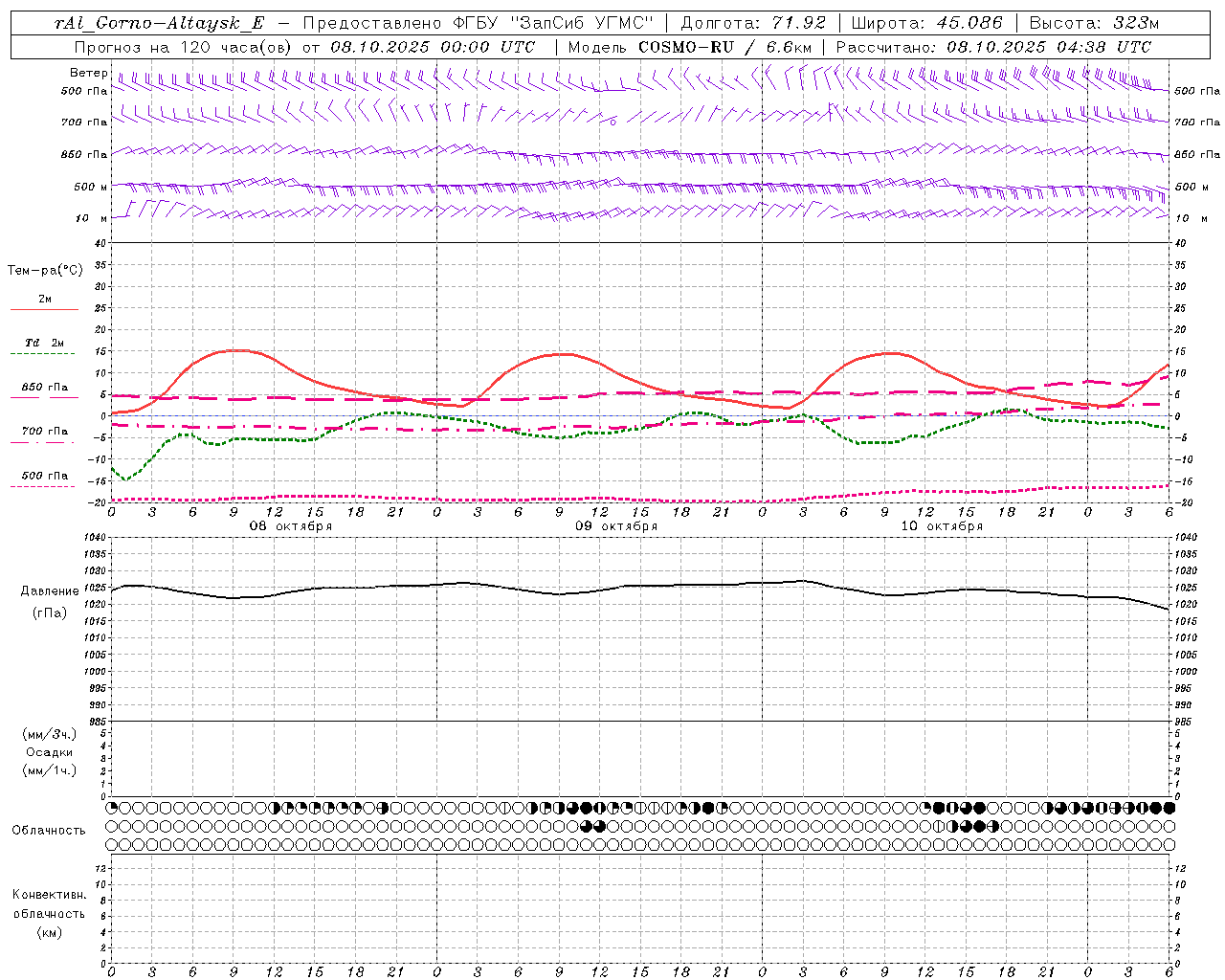Click the (мм/1ч.) precipitation unit label
Image resolution: width=1225 pixels, height=980 pixels.
pyautogui.click(x=50, y=770)
